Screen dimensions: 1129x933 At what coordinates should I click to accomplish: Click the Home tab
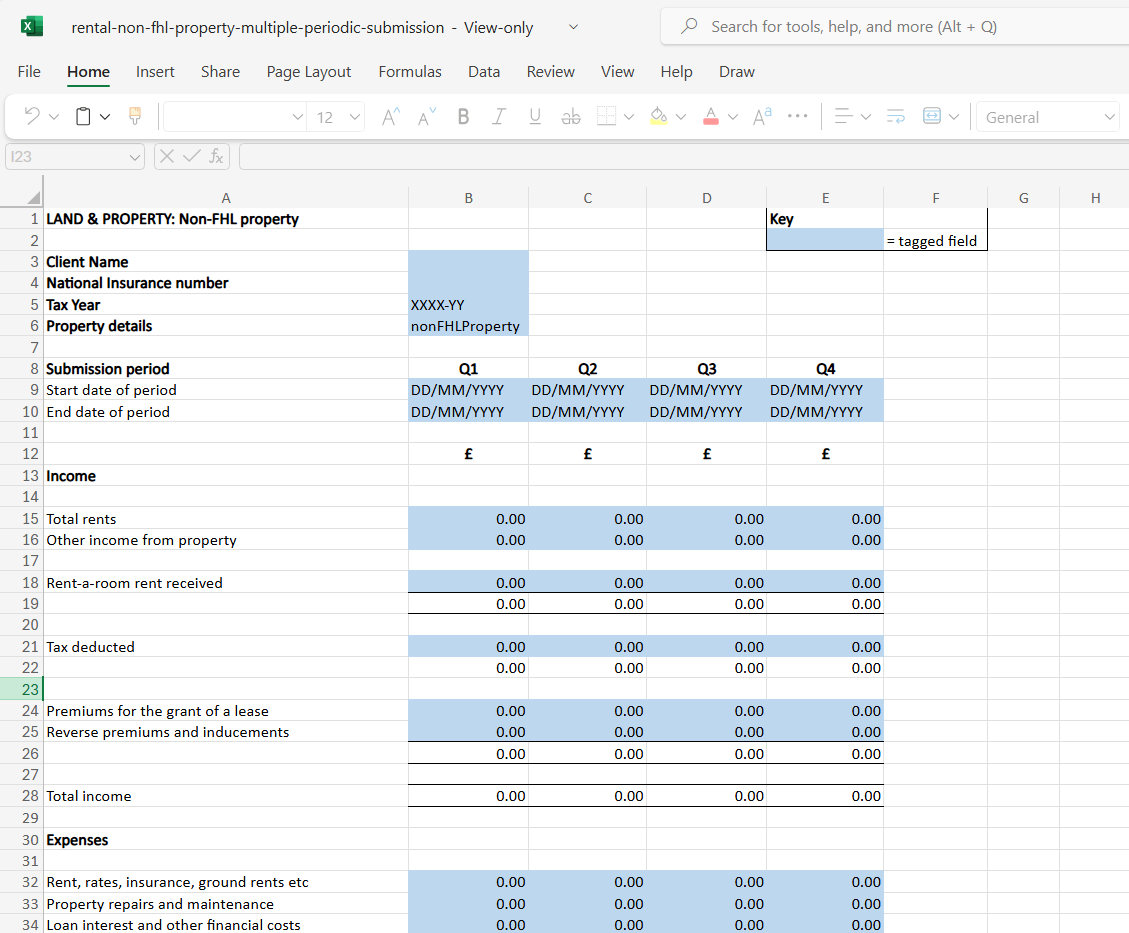coord(88,72)
